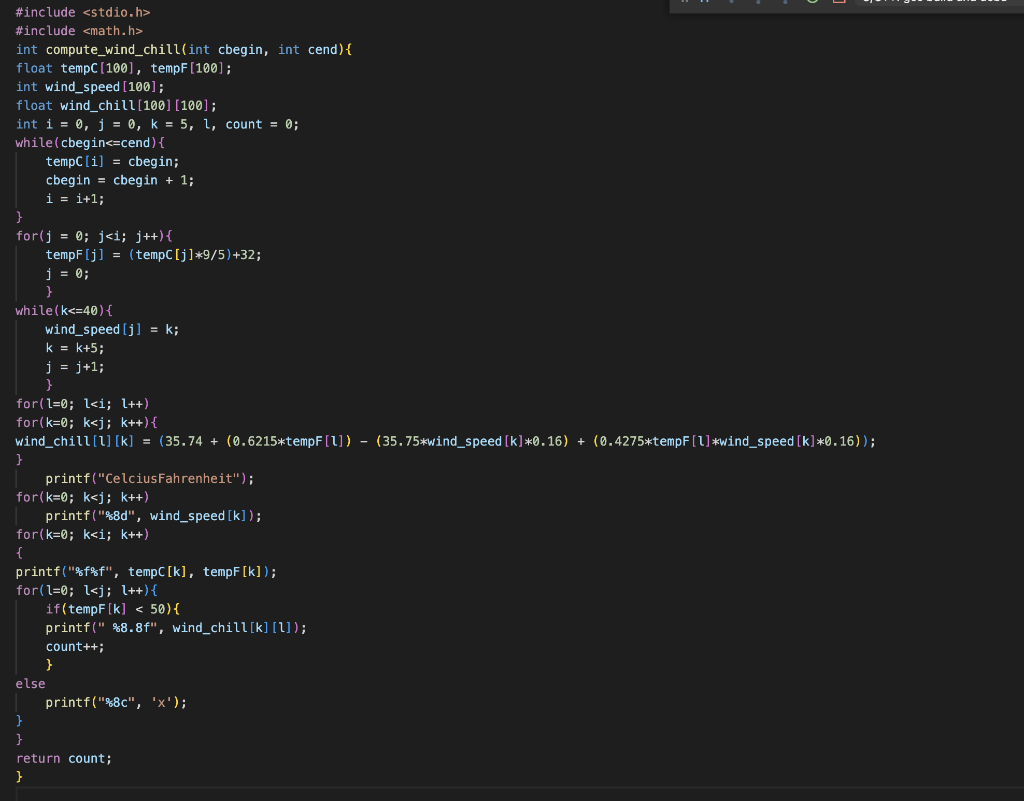Click the green Restart debug icon
This screenshot has width=1024, height=801.
click(812, 5)
